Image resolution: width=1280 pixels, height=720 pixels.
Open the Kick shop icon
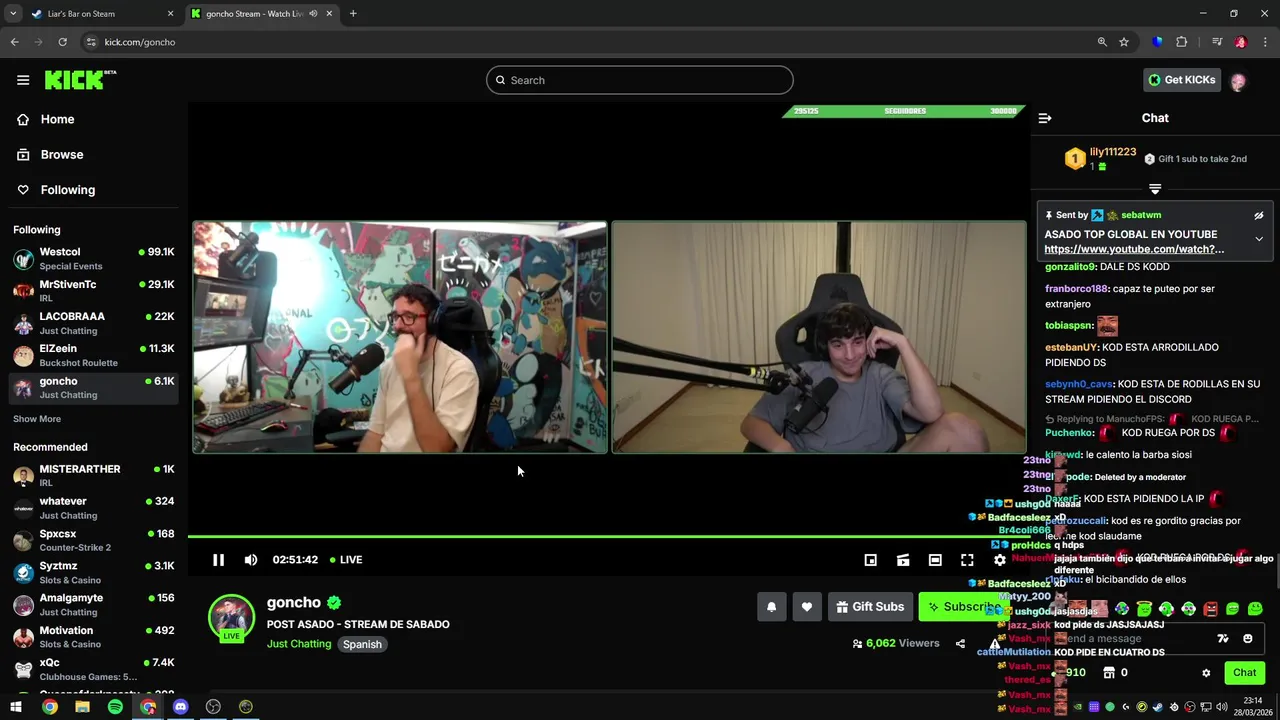1109,673
